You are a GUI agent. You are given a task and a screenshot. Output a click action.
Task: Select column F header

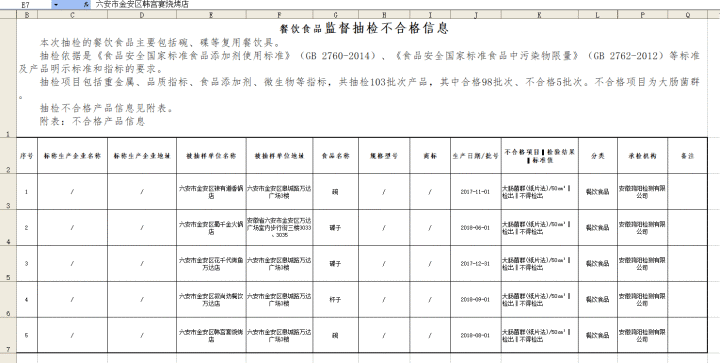tap(280, 15)
